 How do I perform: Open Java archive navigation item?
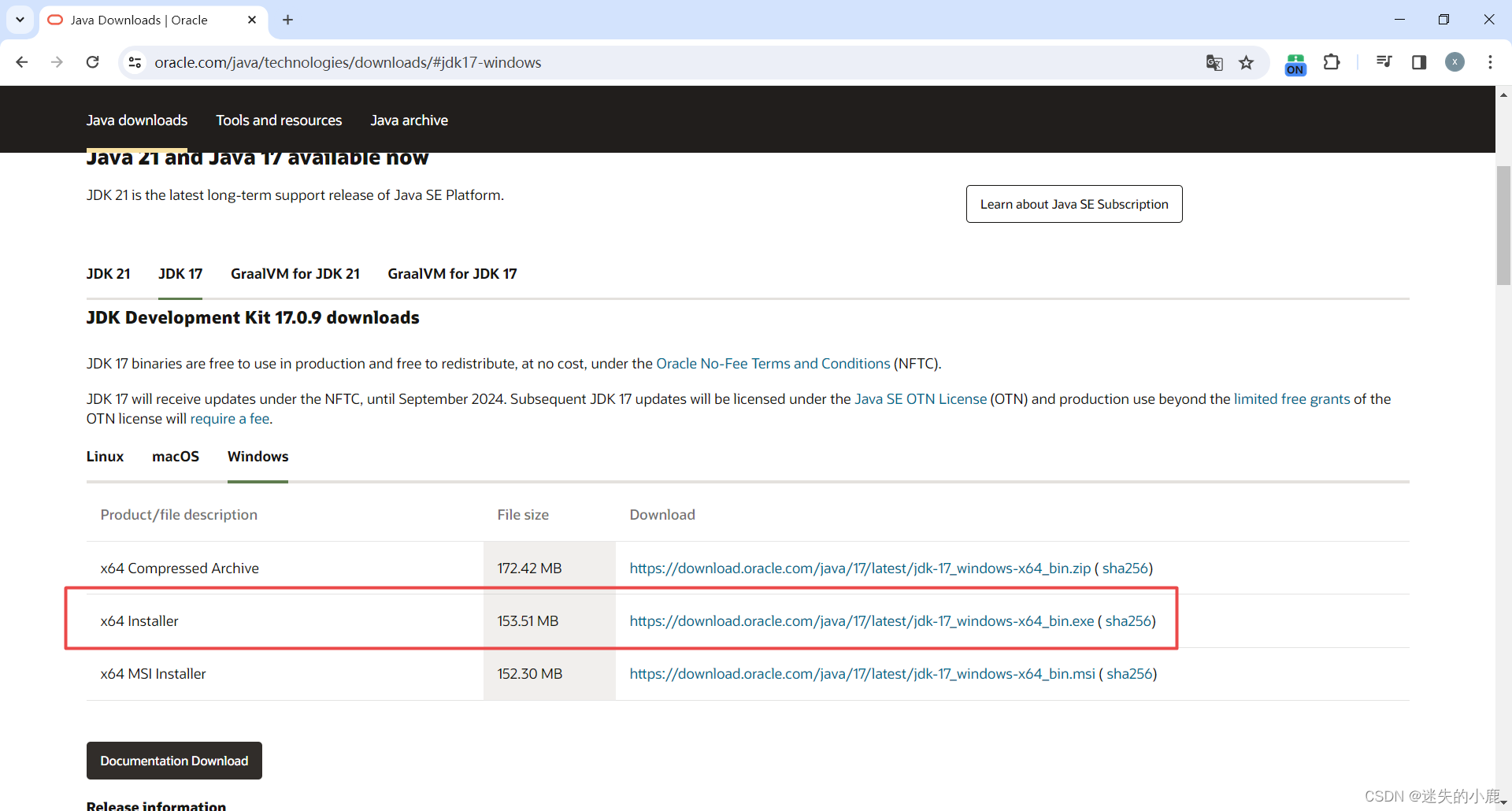409,120
